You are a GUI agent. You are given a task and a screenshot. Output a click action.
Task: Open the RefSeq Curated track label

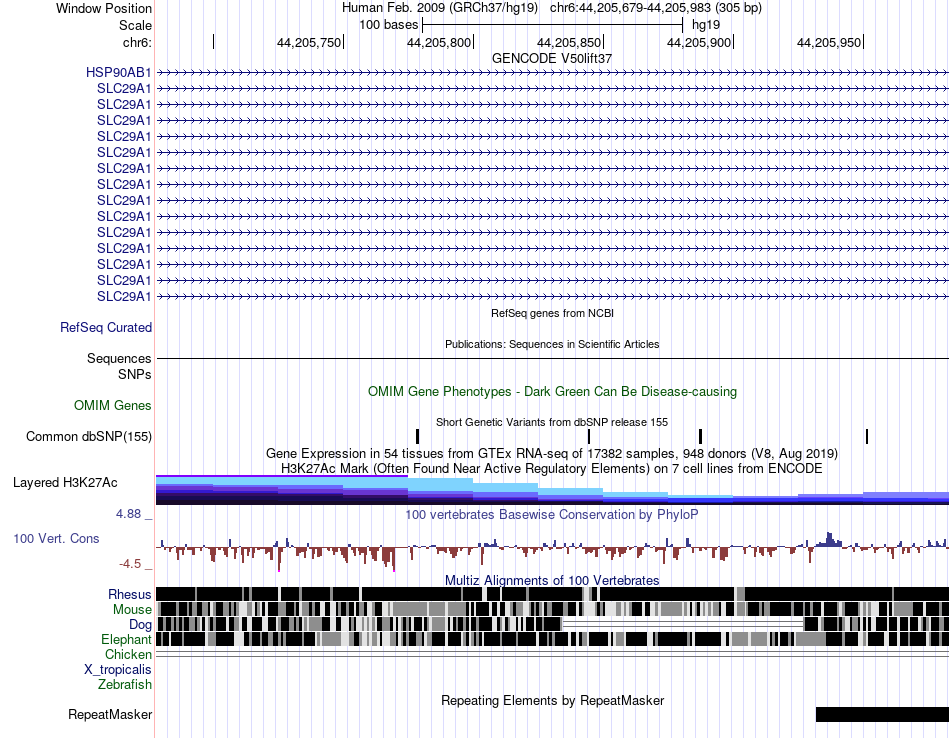click(106, 327)
